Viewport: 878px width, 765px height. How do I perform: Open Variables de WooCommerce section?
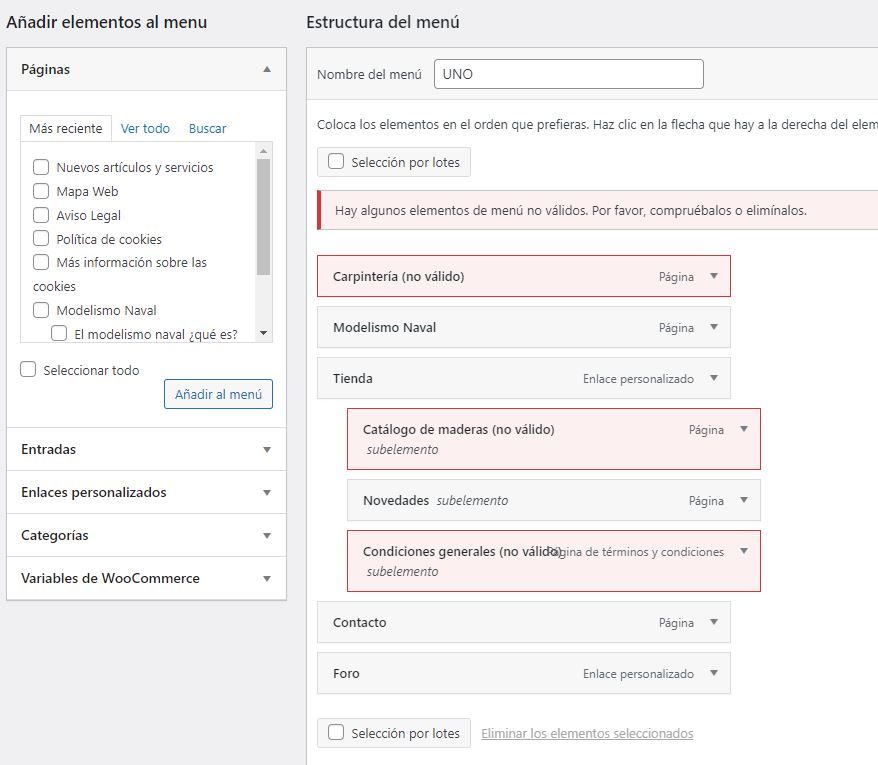tap(146, 578)
